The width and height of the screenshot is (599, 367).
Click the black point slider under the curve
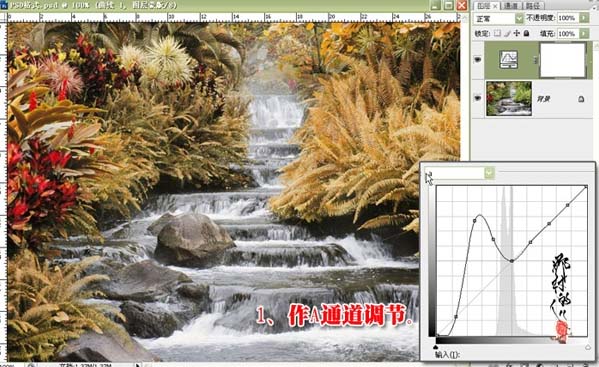click(x=436, y=347)
